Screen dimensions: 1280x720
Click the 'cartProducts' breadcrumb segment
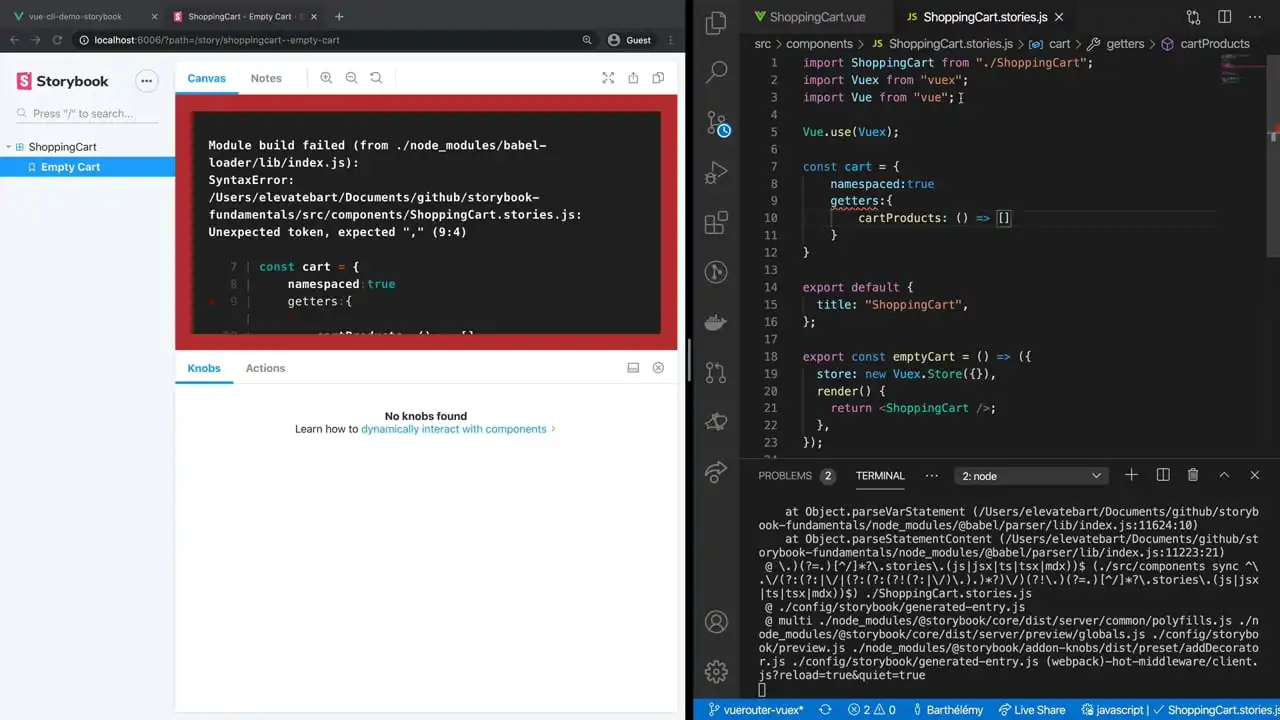[x=1215, y=44]
